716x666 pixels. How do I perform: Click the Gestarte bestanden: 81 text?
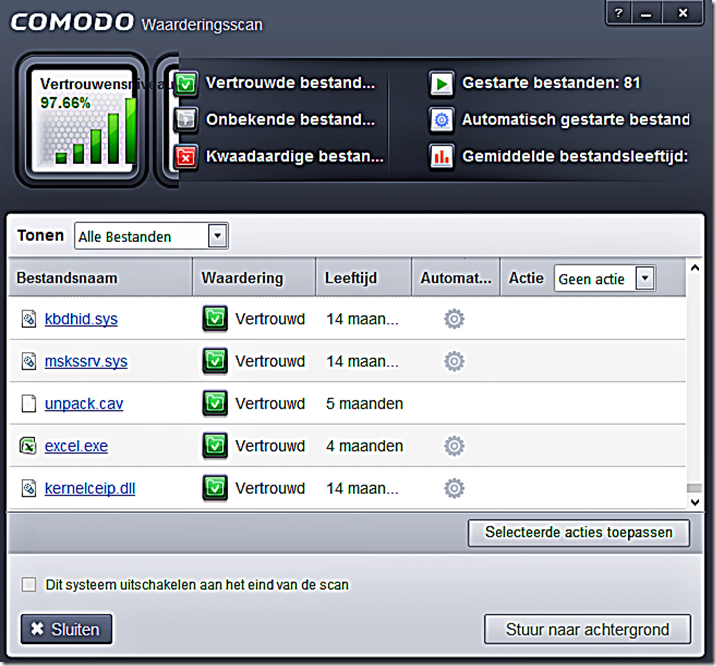point(551,83)
